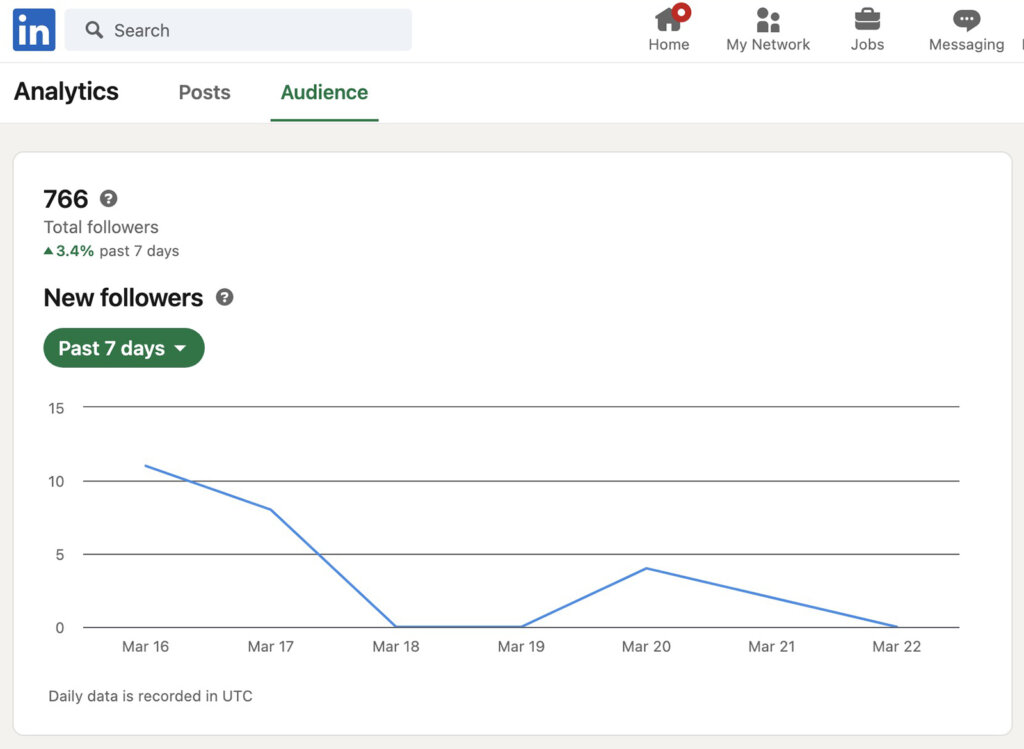Click the help icon beside Total followers
The height and width of the screenshot is (749, 1024).
click(x=109, y=199)
